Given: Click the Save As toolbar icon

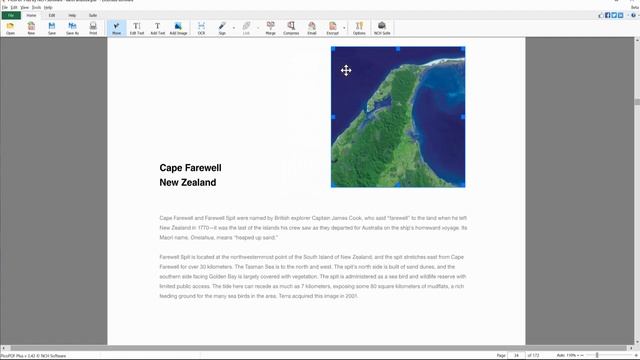Looking at the screenshot, I should [72, 28].
